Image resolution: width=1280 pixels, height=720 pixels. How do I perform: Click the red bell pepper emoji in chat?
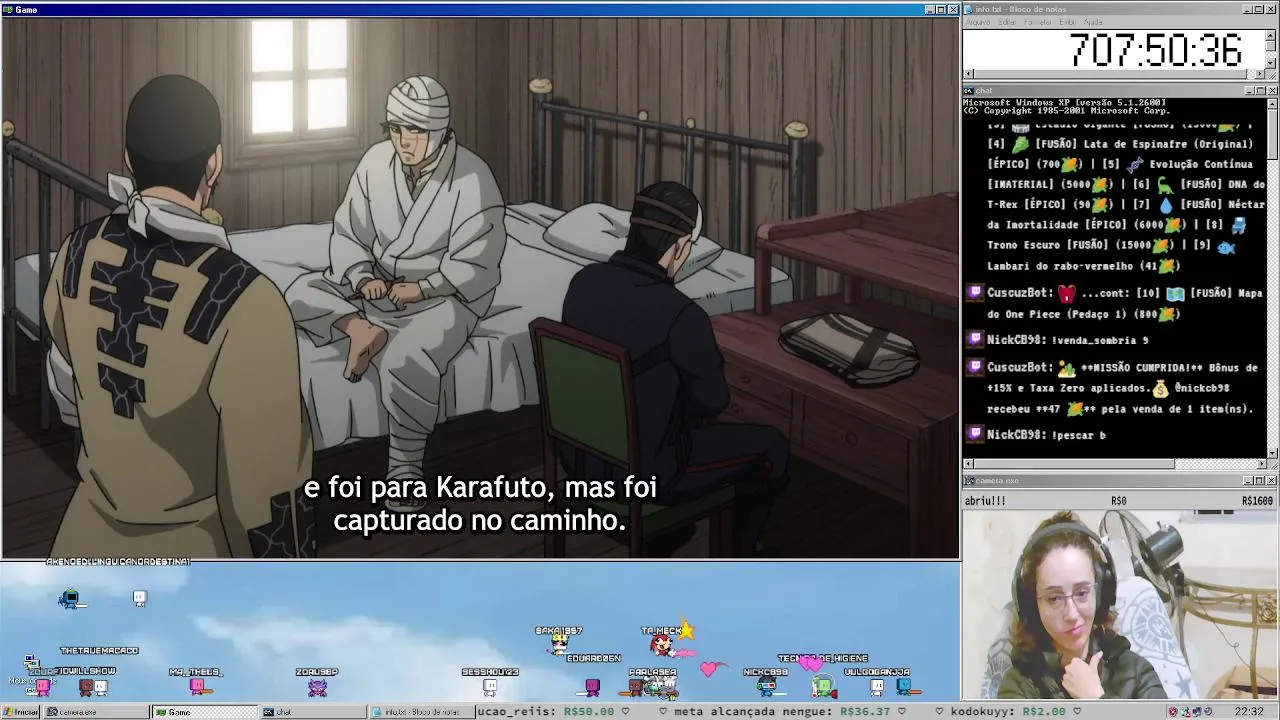1067,294
